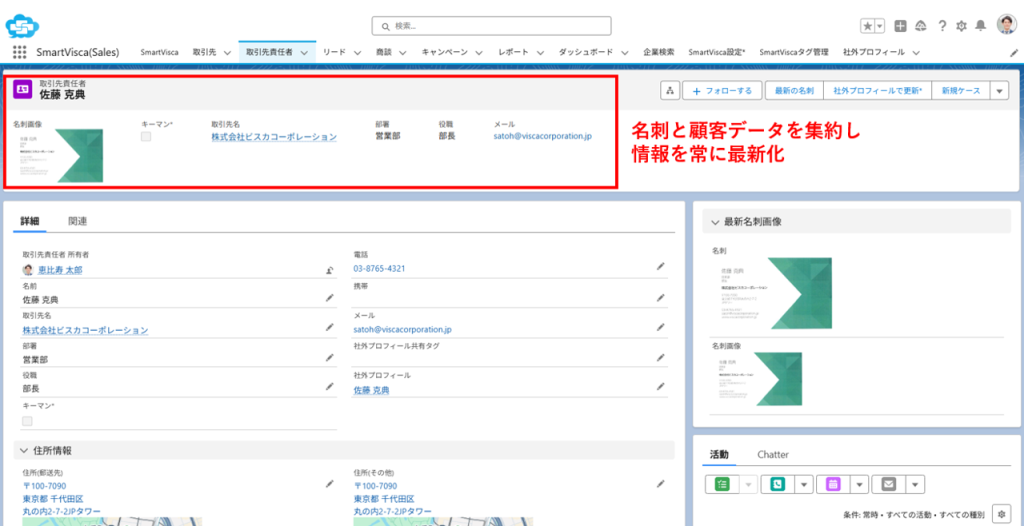Click the フォローする button
This screenshot has width=1024, height=526.
pyautogui.click(x=722, y=91)
